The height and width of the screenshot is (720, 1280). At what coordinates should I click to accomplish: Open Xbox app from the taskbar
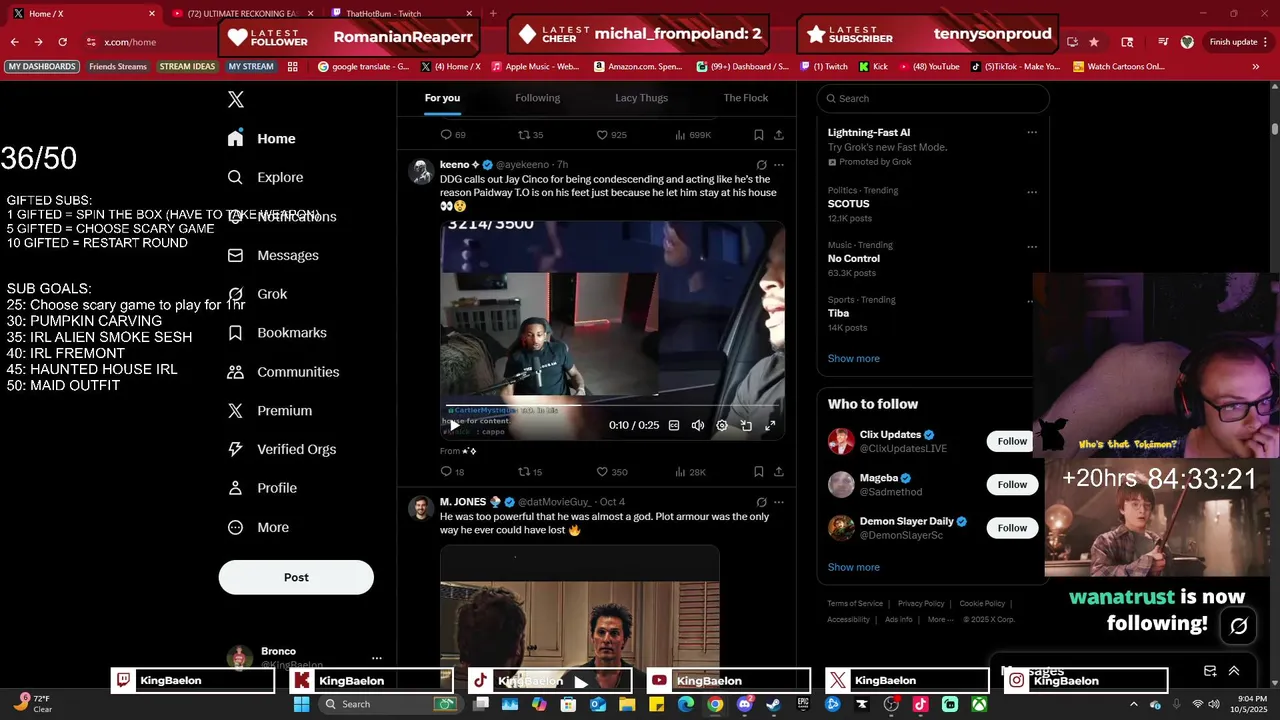979,704
